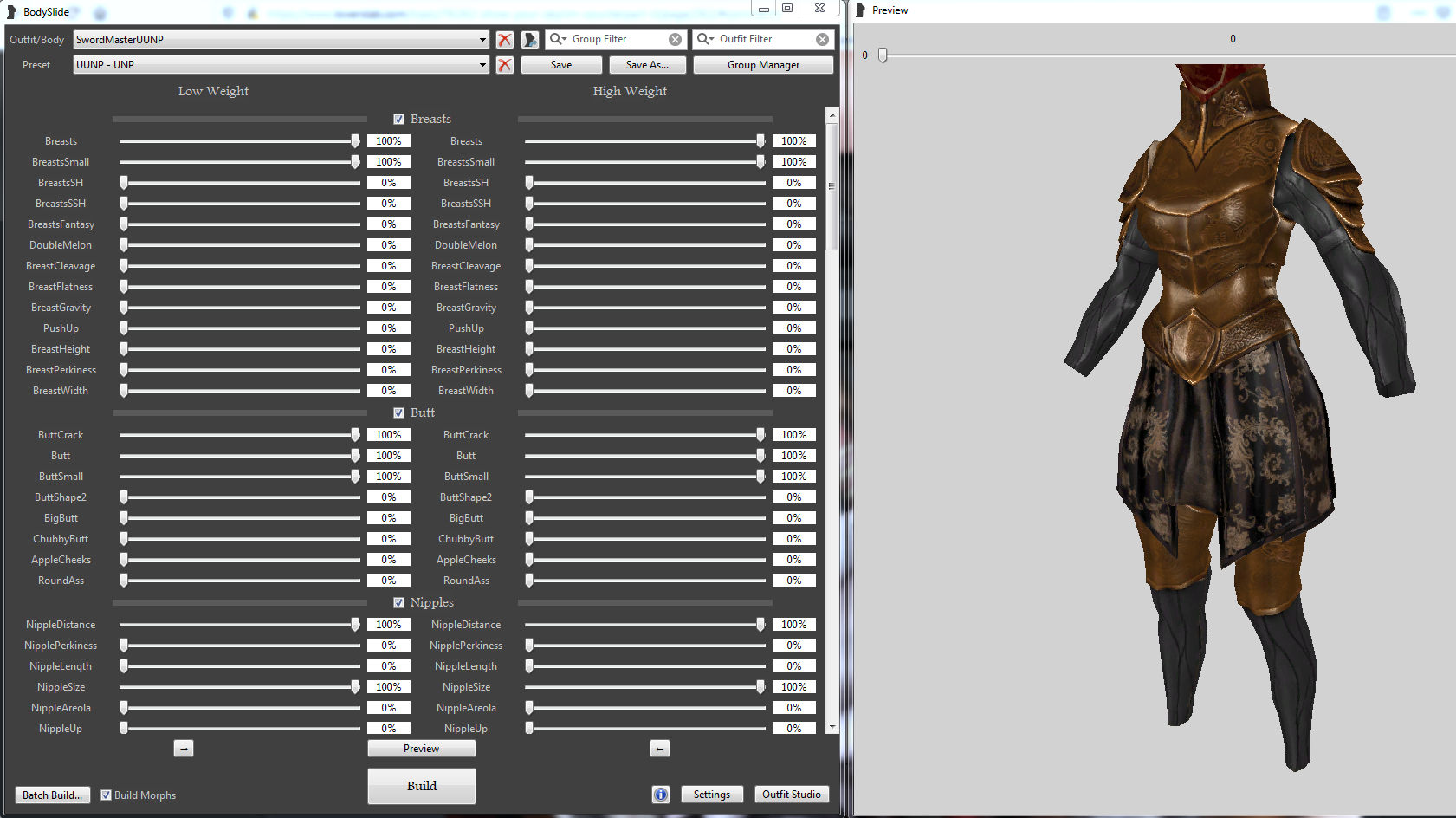Click the low weight PushUp slider
The image size is (1456, 818).
coord(240,328)
